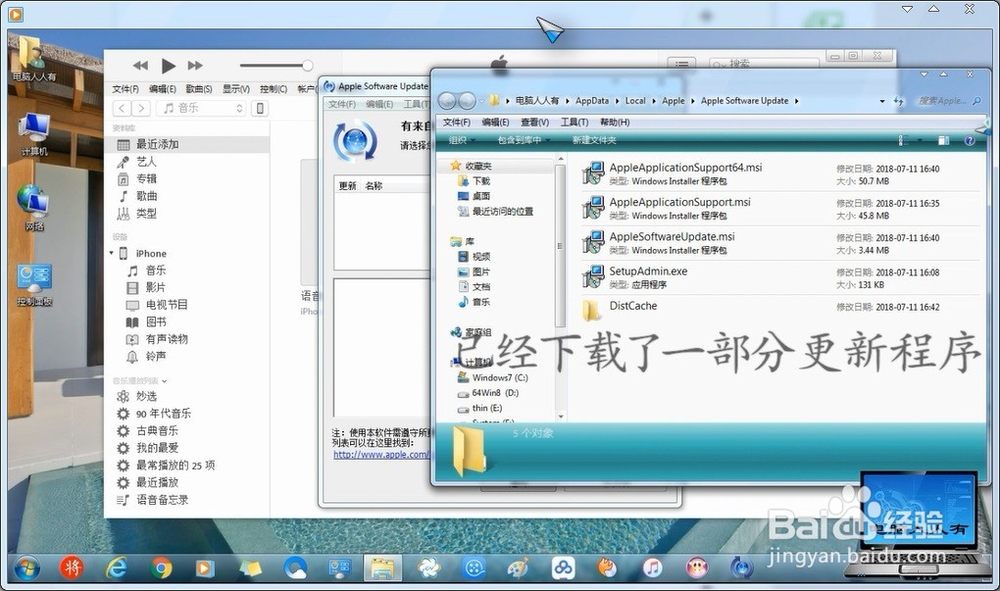This screenshot has width=1000, height=591.
Task: Open the 音乐 media type dropdown in iTunes
Action: [x=202, y=108]
